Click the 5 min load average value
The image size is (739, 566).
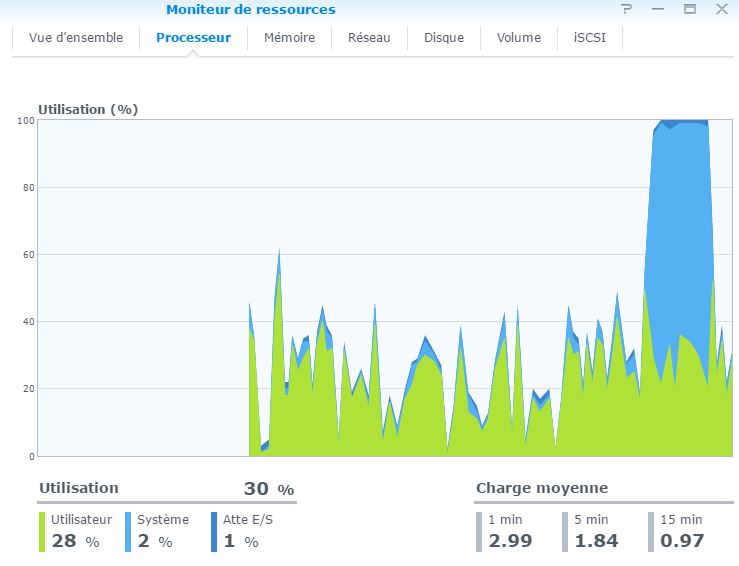tap(596, 541)
